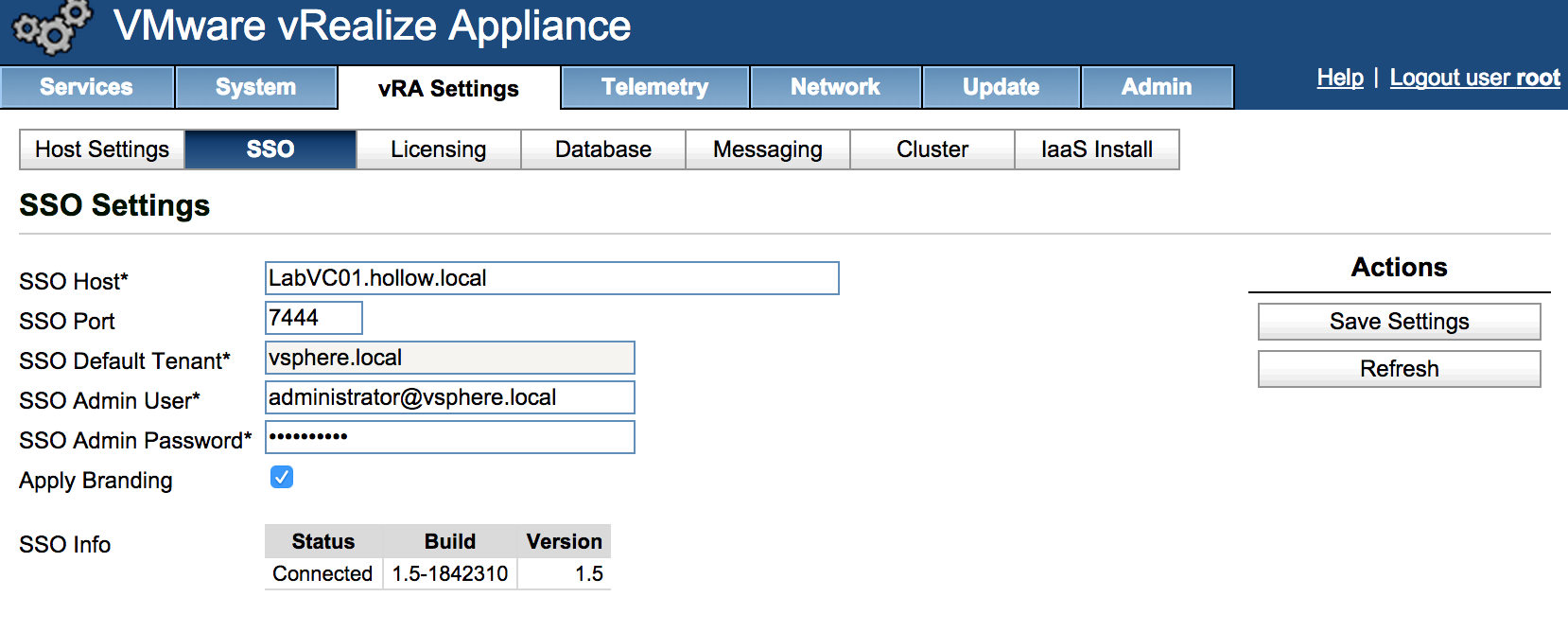Focus the SSO Host input field
The image size is (1568, 632).
(x=551, y=278)
